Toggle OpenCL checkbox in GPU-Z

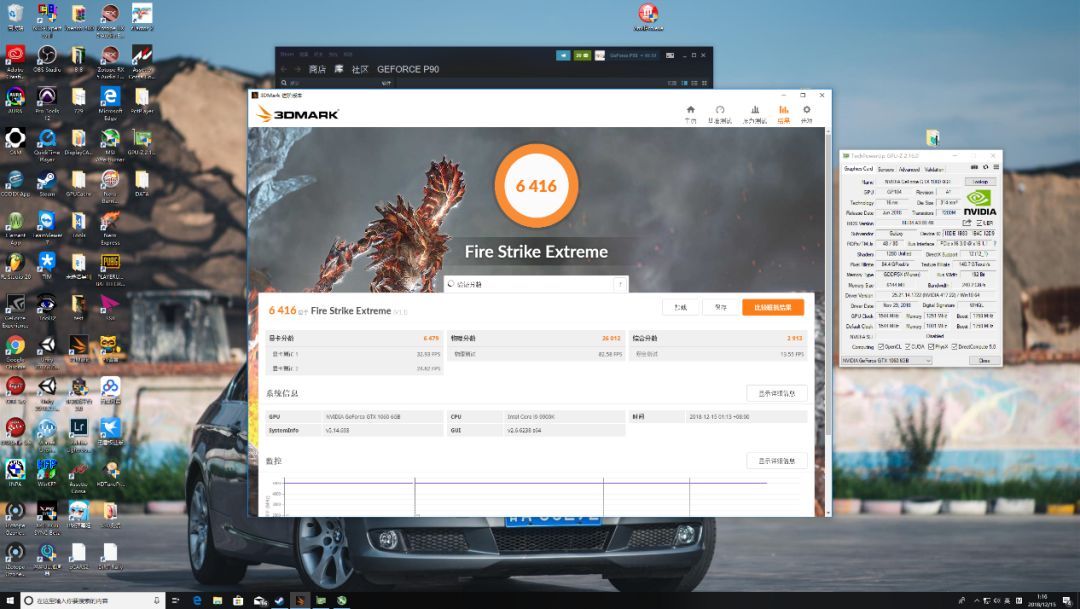point(882,347)
